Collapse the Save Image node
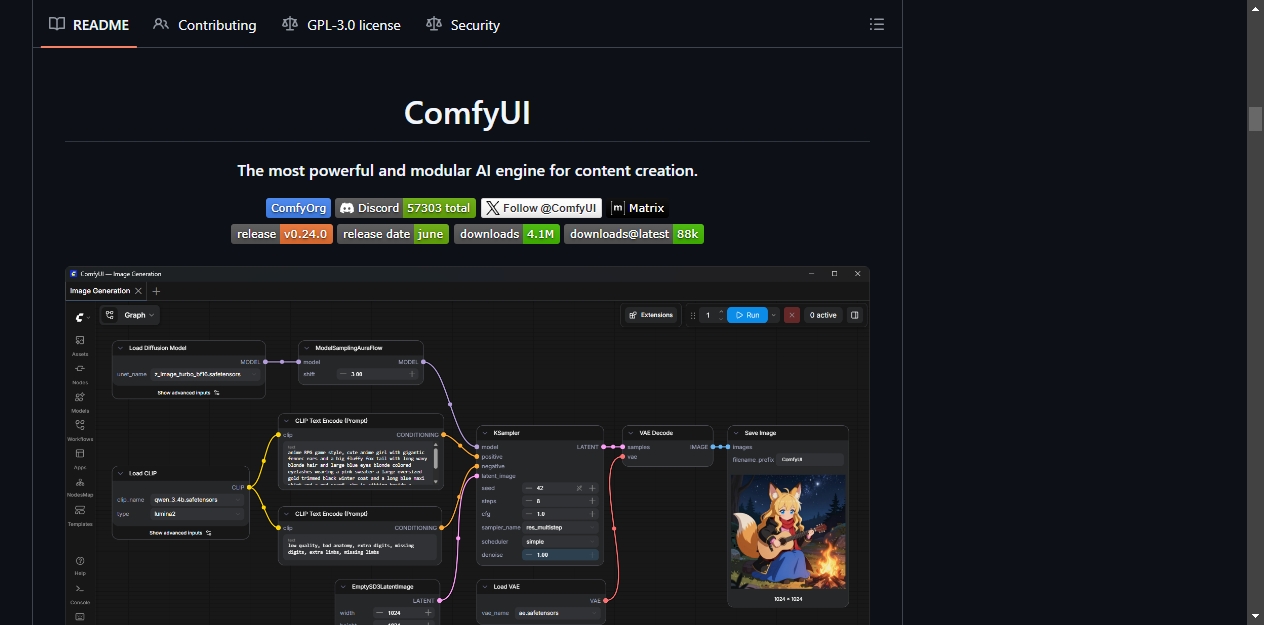The width and height of the screenshot is (1264, 625). [x=736, y=433]
